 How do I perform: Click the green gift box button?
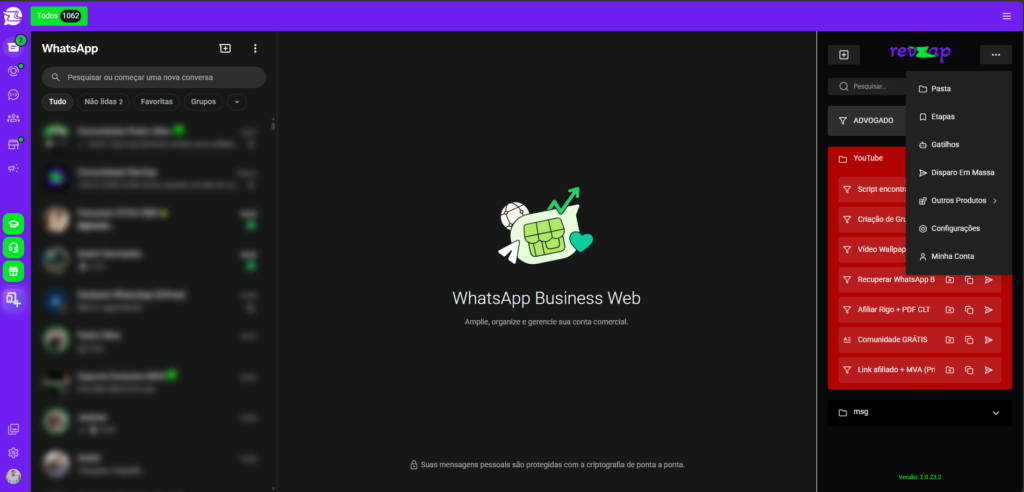[x=14, y=271]
